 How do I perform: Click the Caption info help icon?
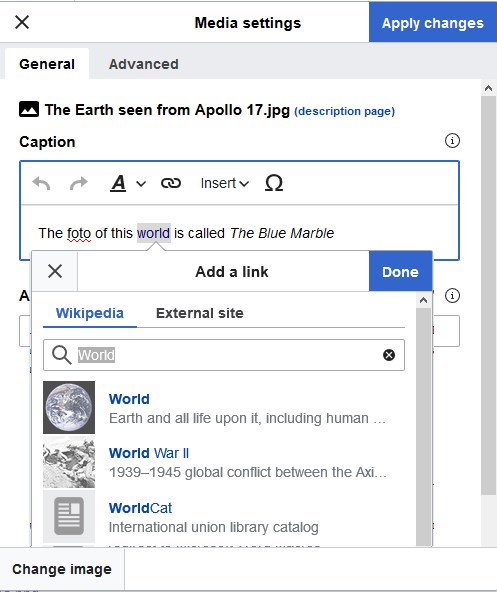click(452, 141)
